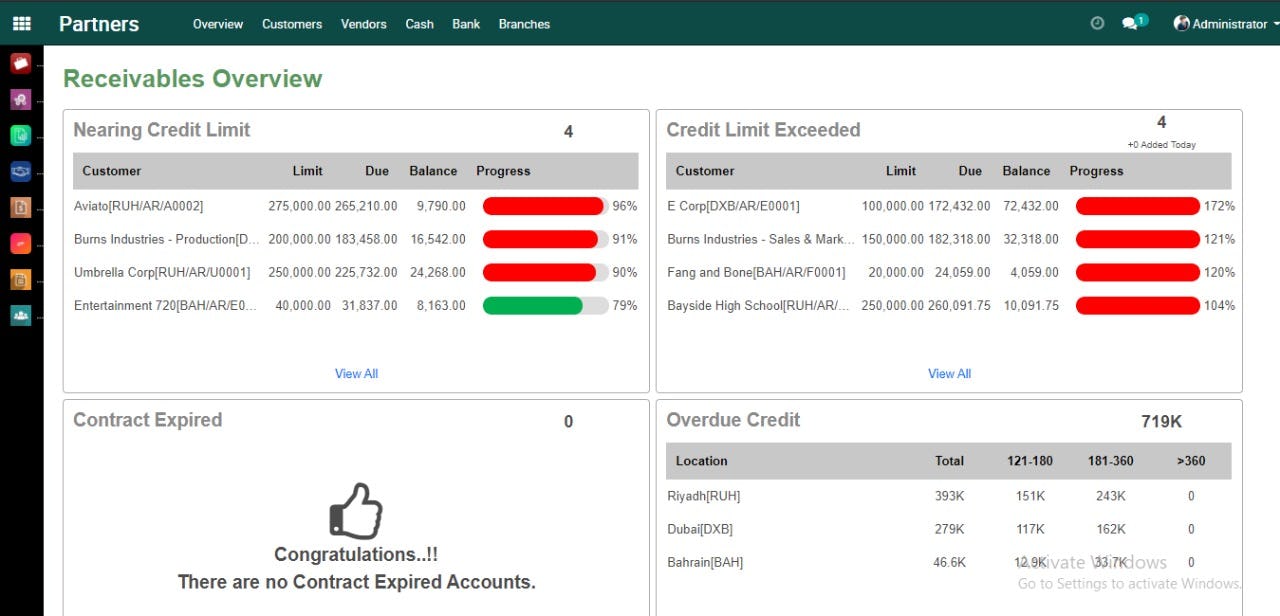The image size is (1280, 616).
Task: Switch to the Customers tab
Action: 291,24
